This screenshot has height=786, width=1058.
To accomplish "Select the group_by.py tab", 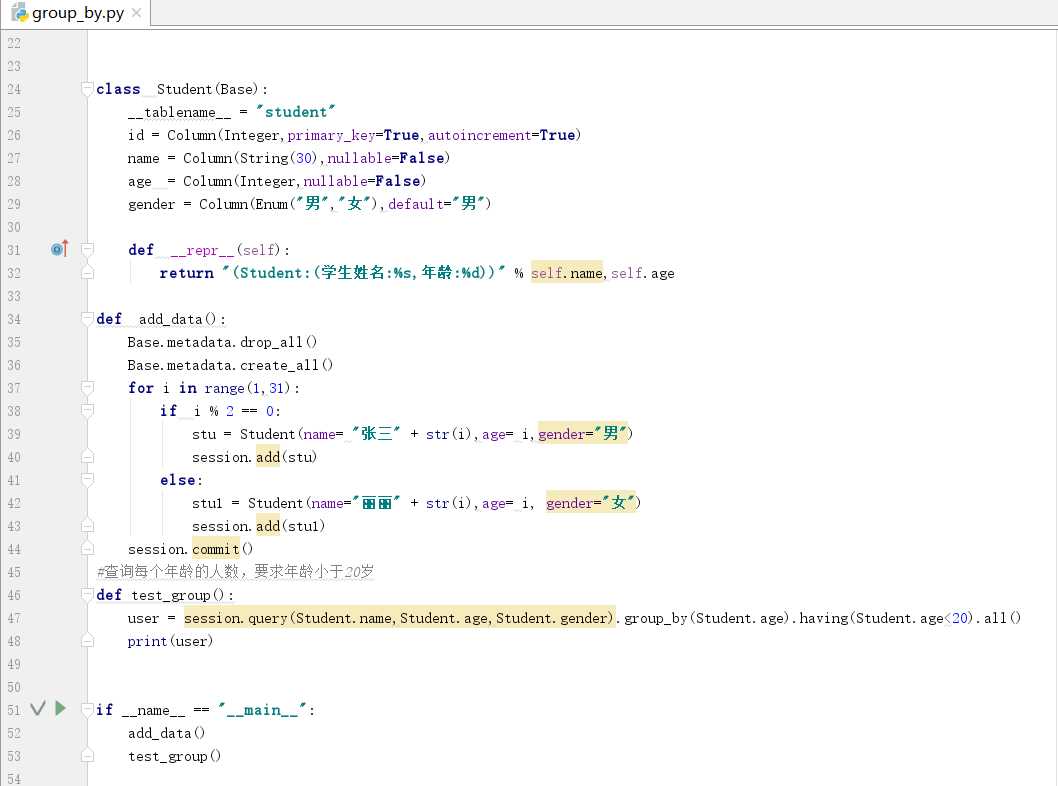I will [x=76, y=13].
